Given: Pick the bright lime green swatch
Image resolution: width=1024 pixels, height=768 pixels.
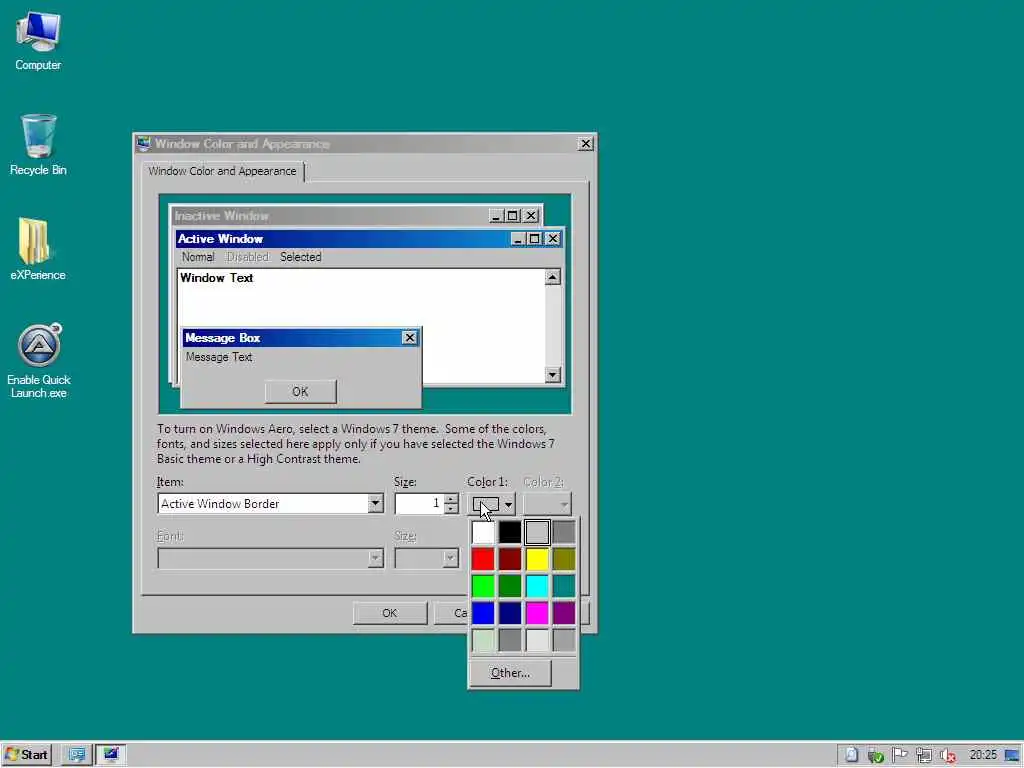Looking at the screenshot, I should click(x=483, y=586).
